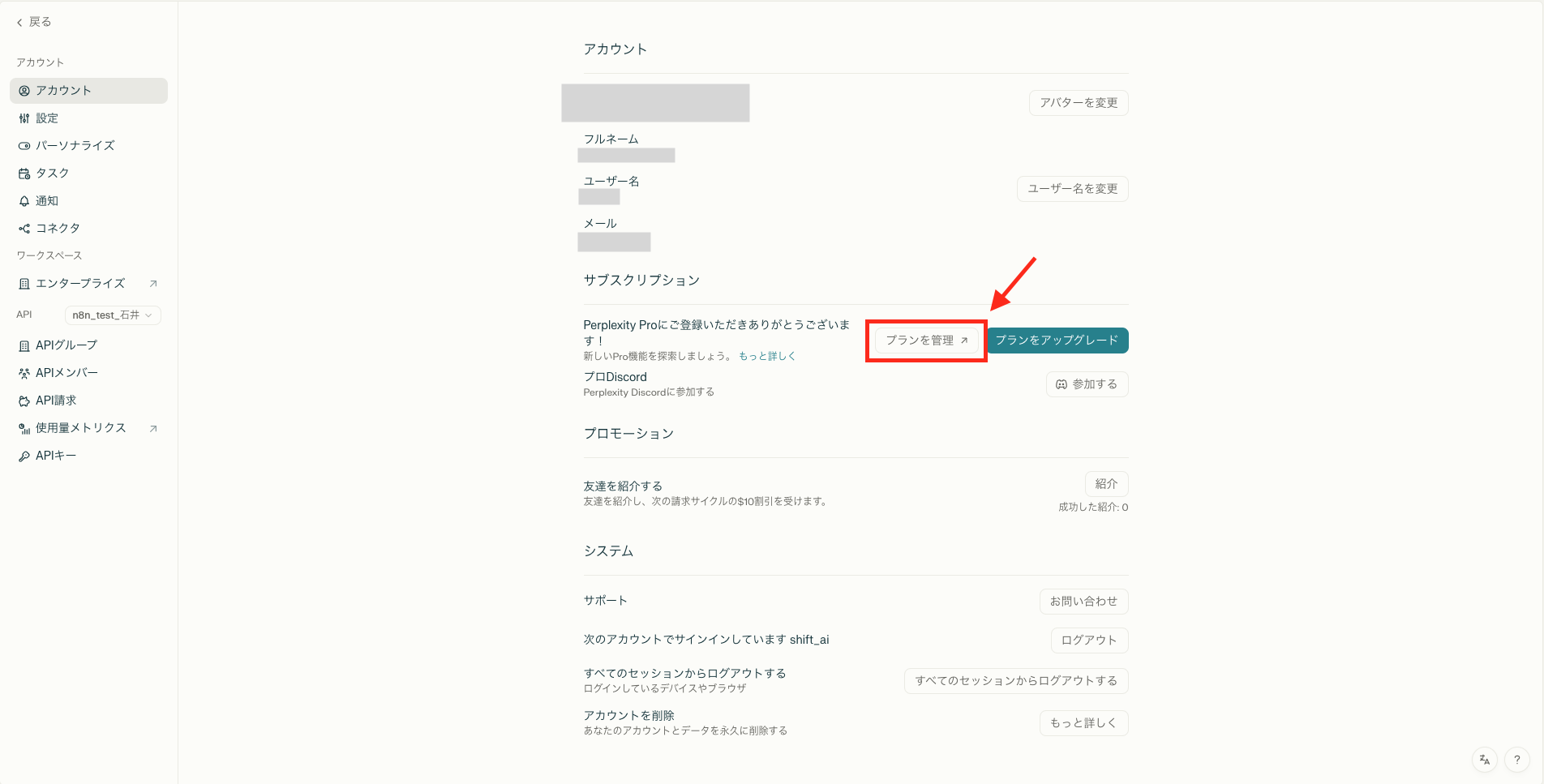Click the APIグループ building icon

click(24, 345)
